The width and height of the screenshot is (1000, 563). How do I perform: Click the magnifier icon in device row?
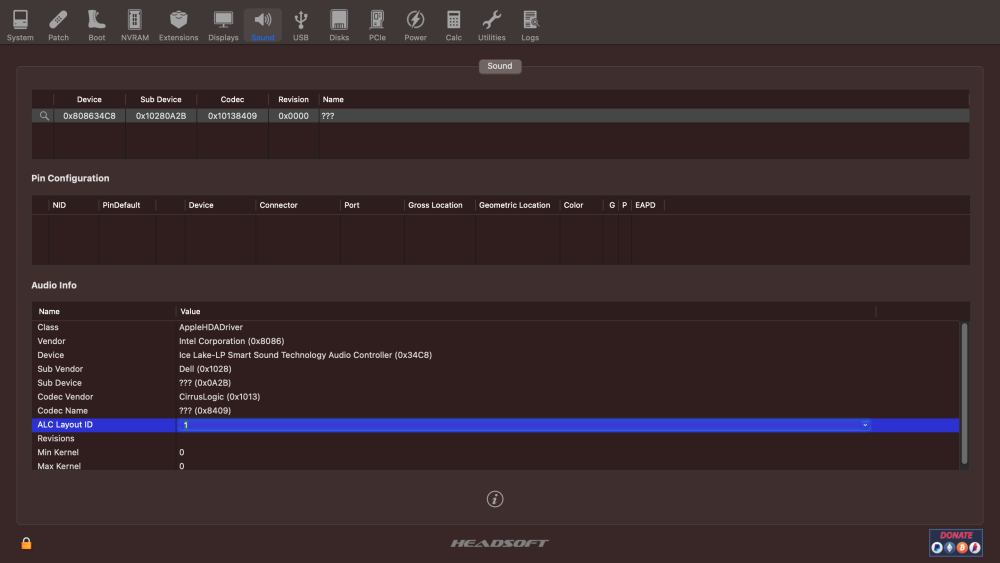point(44,116)
